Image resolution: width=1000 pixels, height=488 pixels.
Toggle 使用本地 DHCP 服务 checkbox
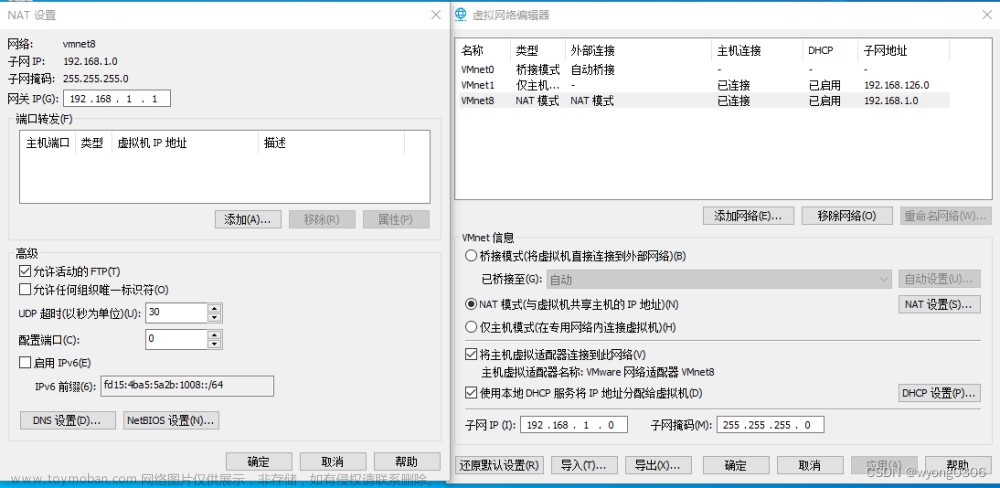(471, 393)
